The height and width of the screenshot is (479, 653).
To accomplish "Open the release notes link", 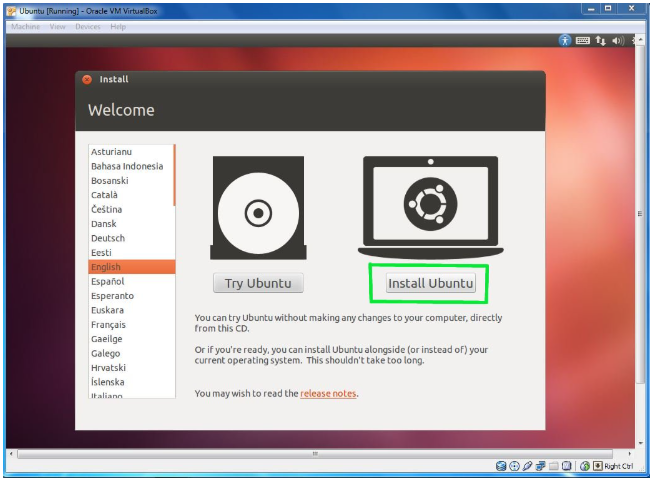I will (x=328, y=393).
